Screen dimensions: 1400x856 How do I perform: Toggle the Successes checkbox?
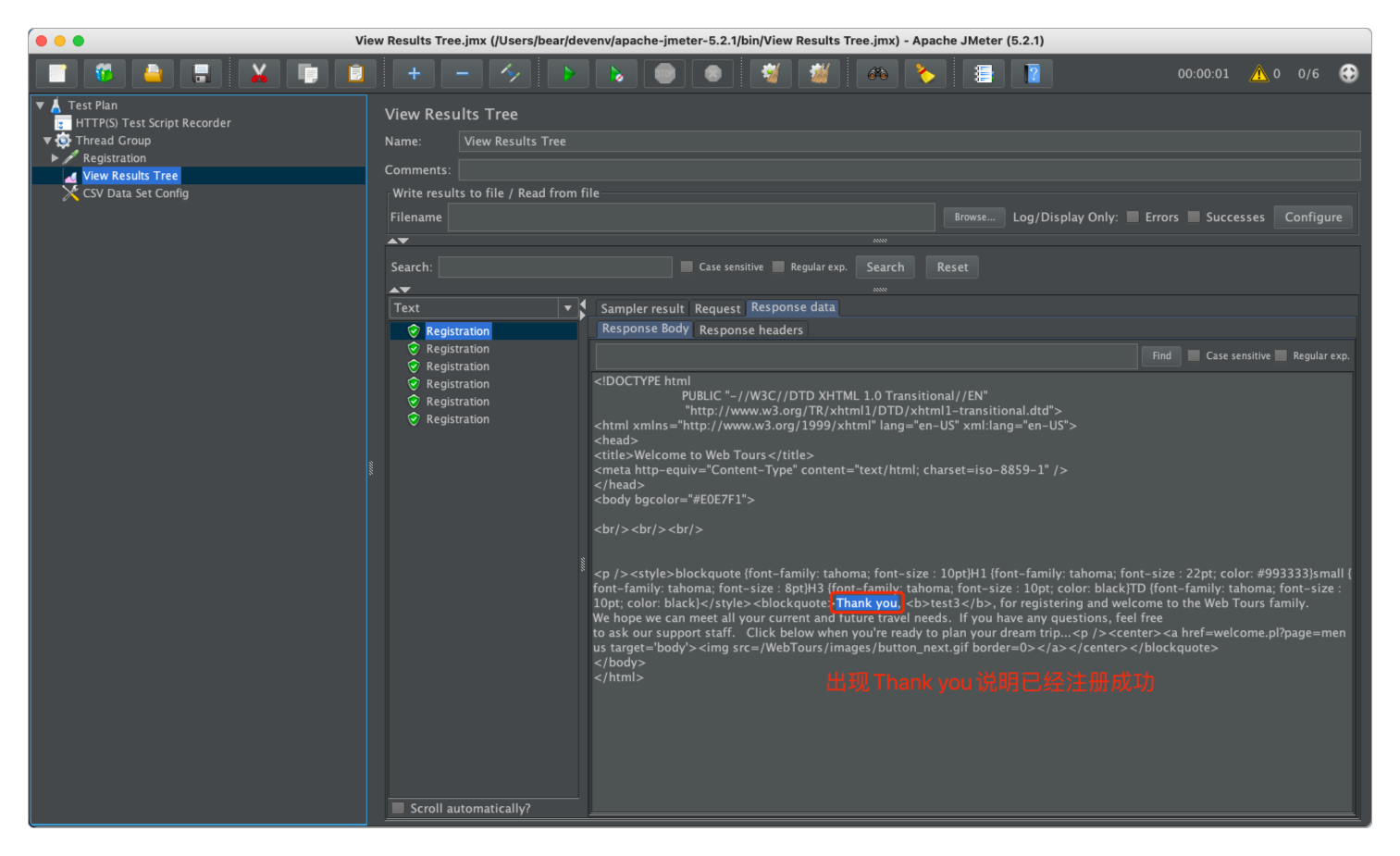click(1194, 217)
